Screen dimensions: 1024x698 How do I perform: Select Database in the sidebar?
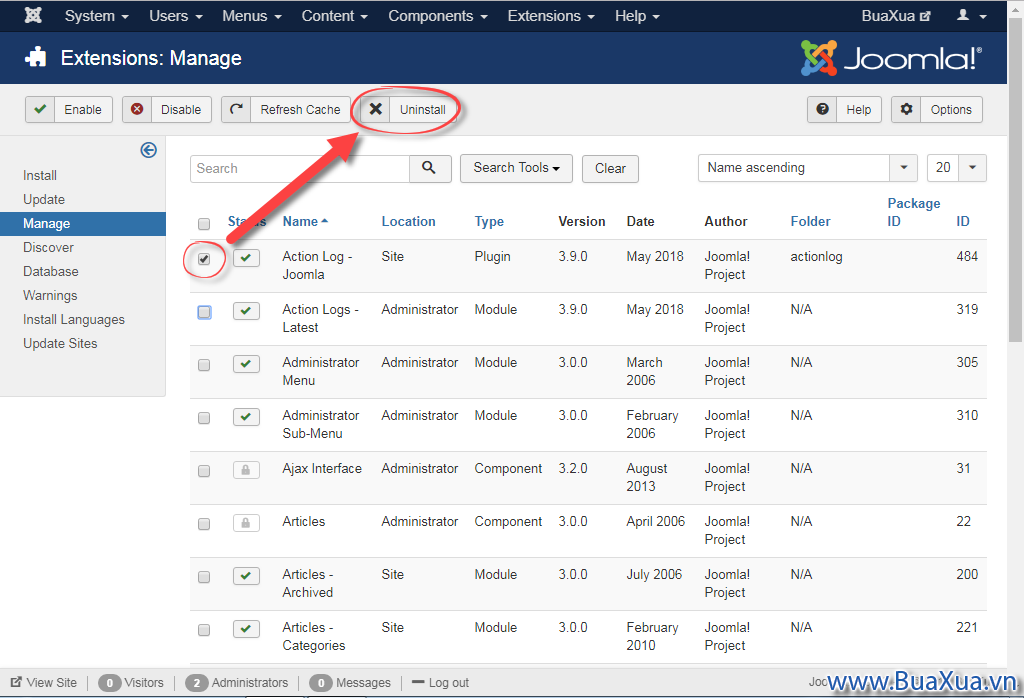coord(50,271)
